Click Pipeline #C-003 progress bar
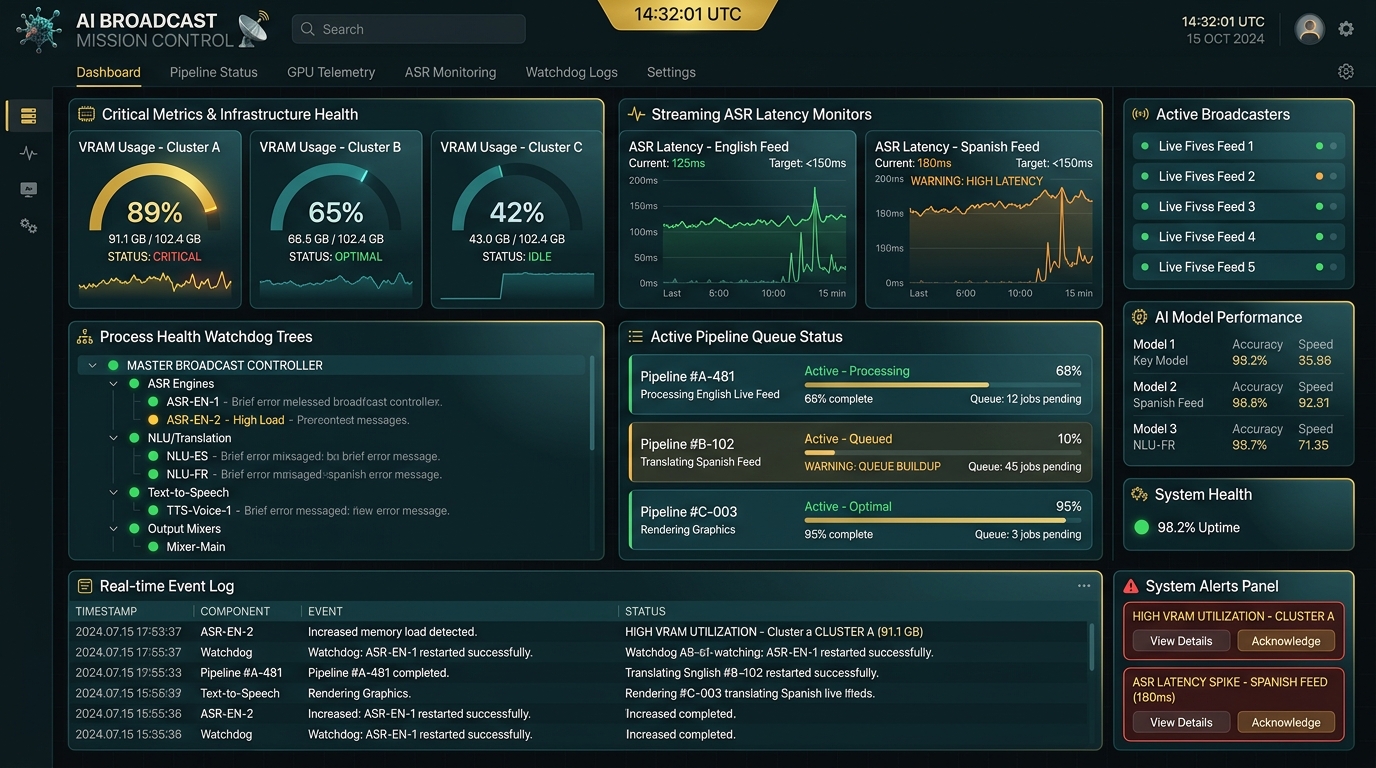Viewport: 1376px width, 768px height. [943, 520]
